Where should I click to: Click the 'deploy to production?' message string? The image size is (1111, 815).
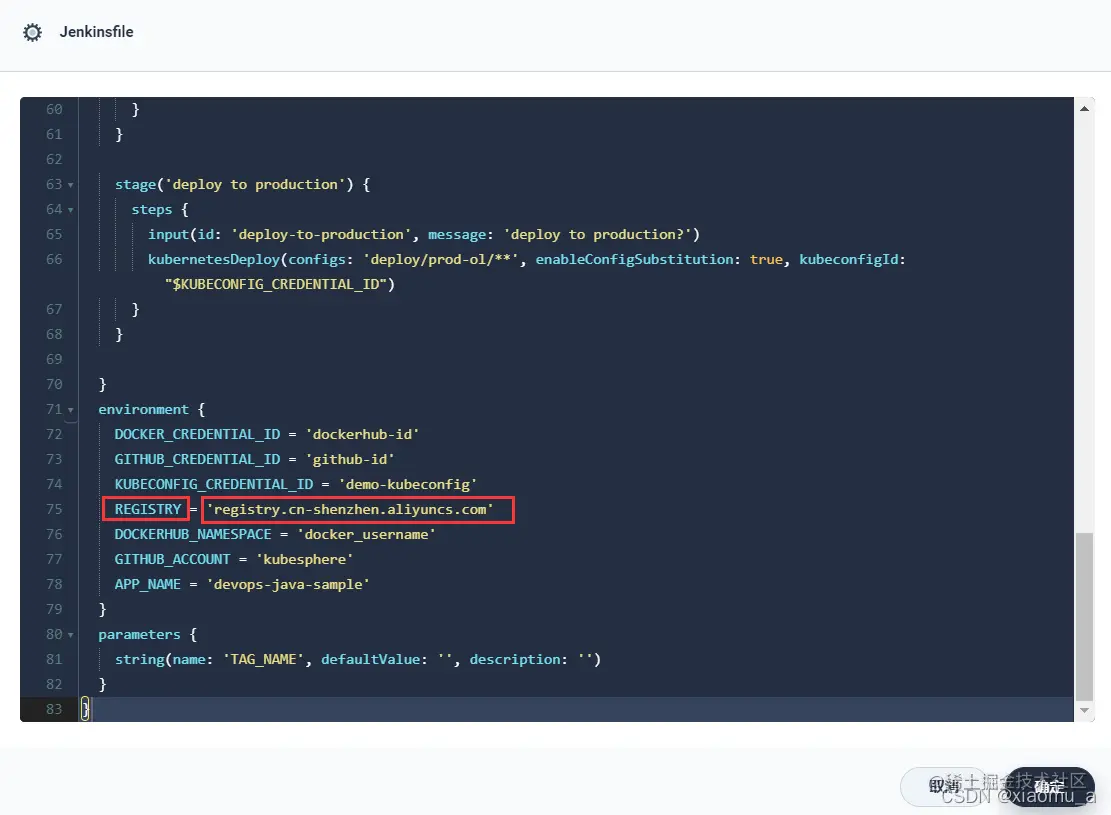point(597,235)
